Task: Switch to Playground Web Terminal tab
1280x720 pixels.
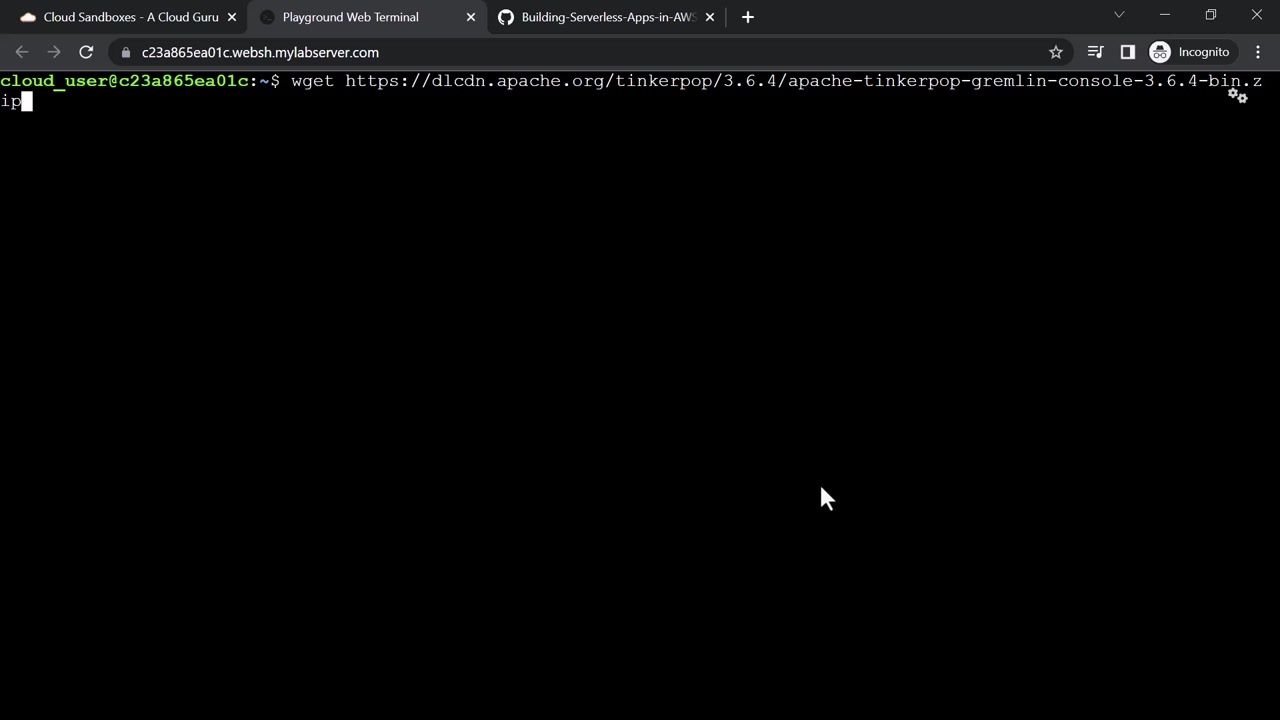Action: pos(364,17)
